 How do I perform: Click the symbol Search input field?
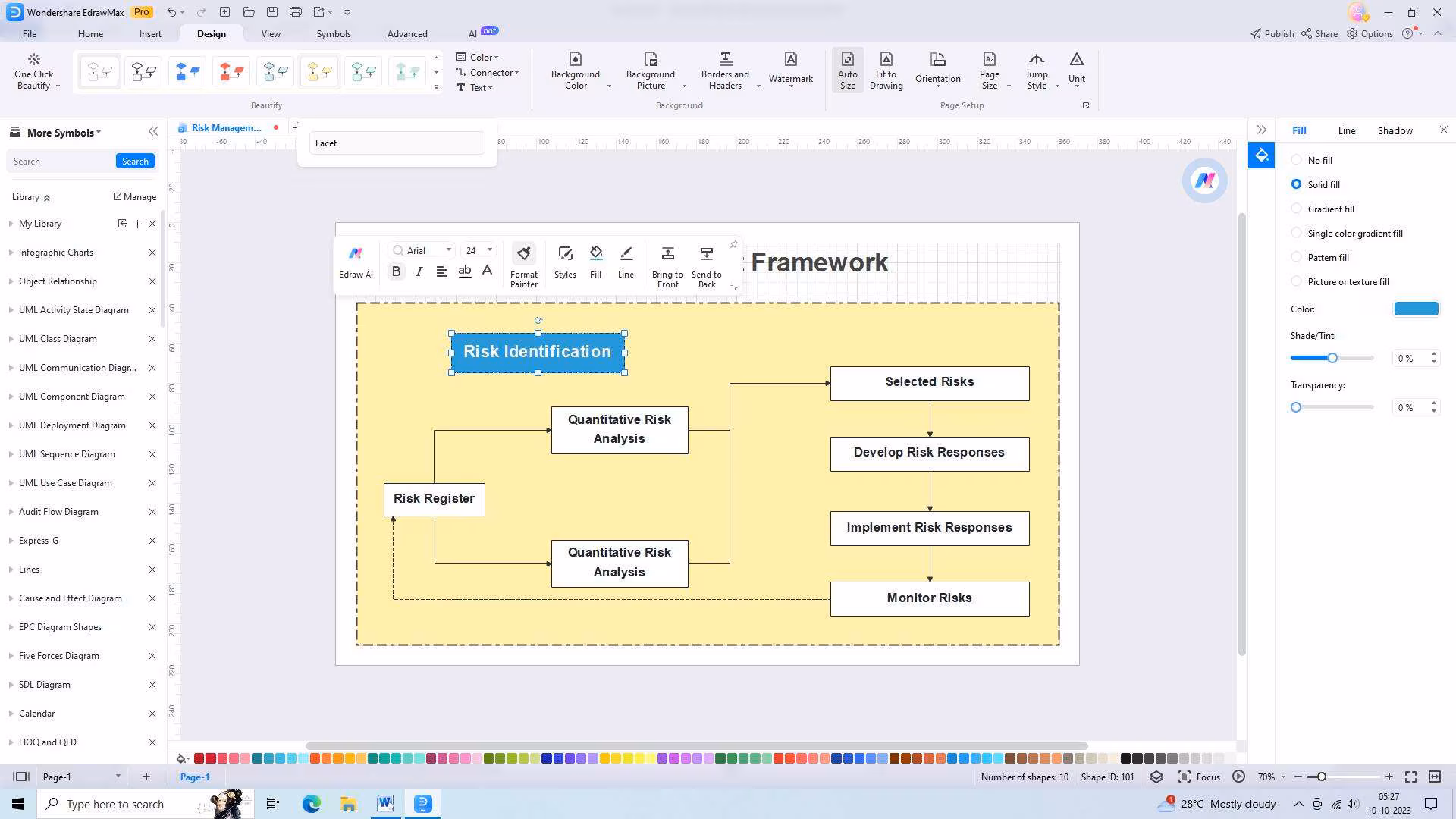(x=61, y=162)
